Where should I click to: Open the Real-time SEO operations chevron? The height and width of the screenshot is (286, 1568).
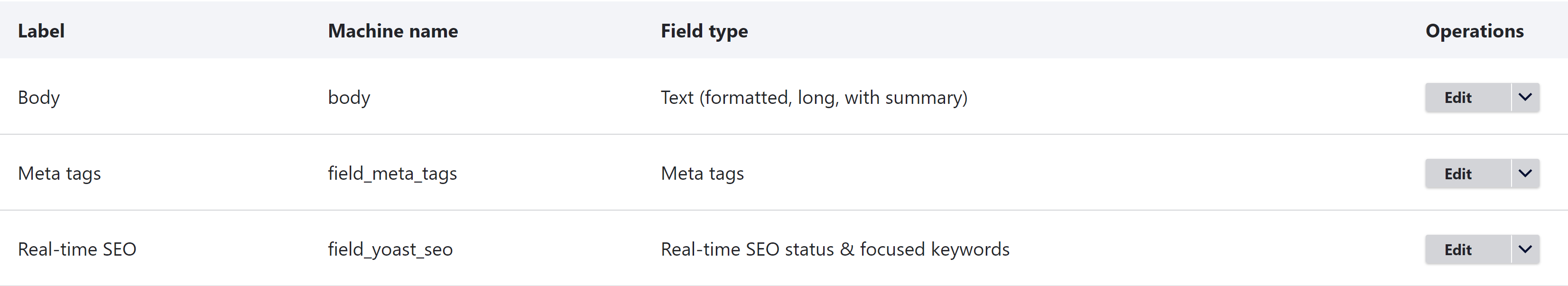[x=1524, y=249]
